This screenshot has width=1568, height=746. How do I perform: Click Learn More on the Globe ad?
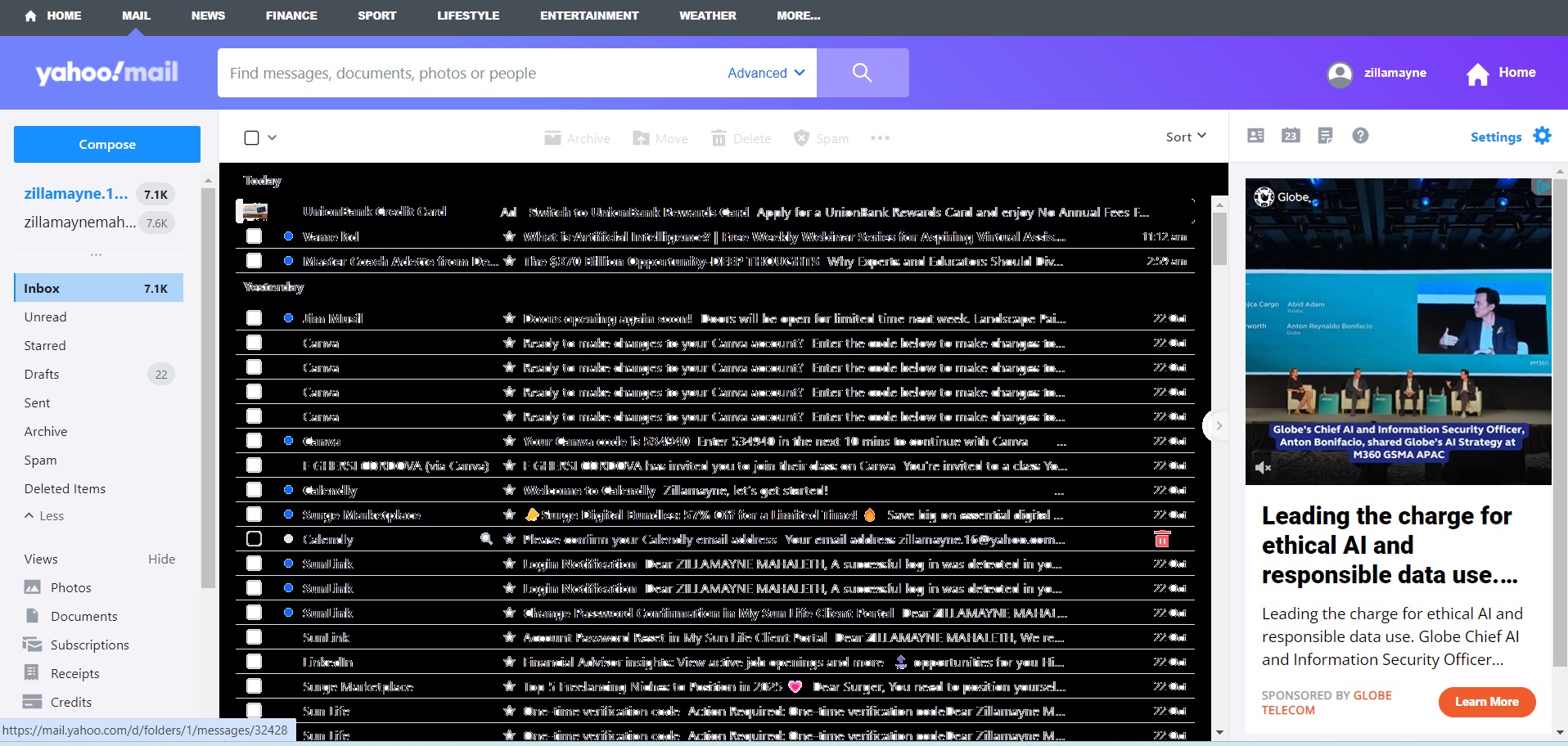coord(1487,702)
